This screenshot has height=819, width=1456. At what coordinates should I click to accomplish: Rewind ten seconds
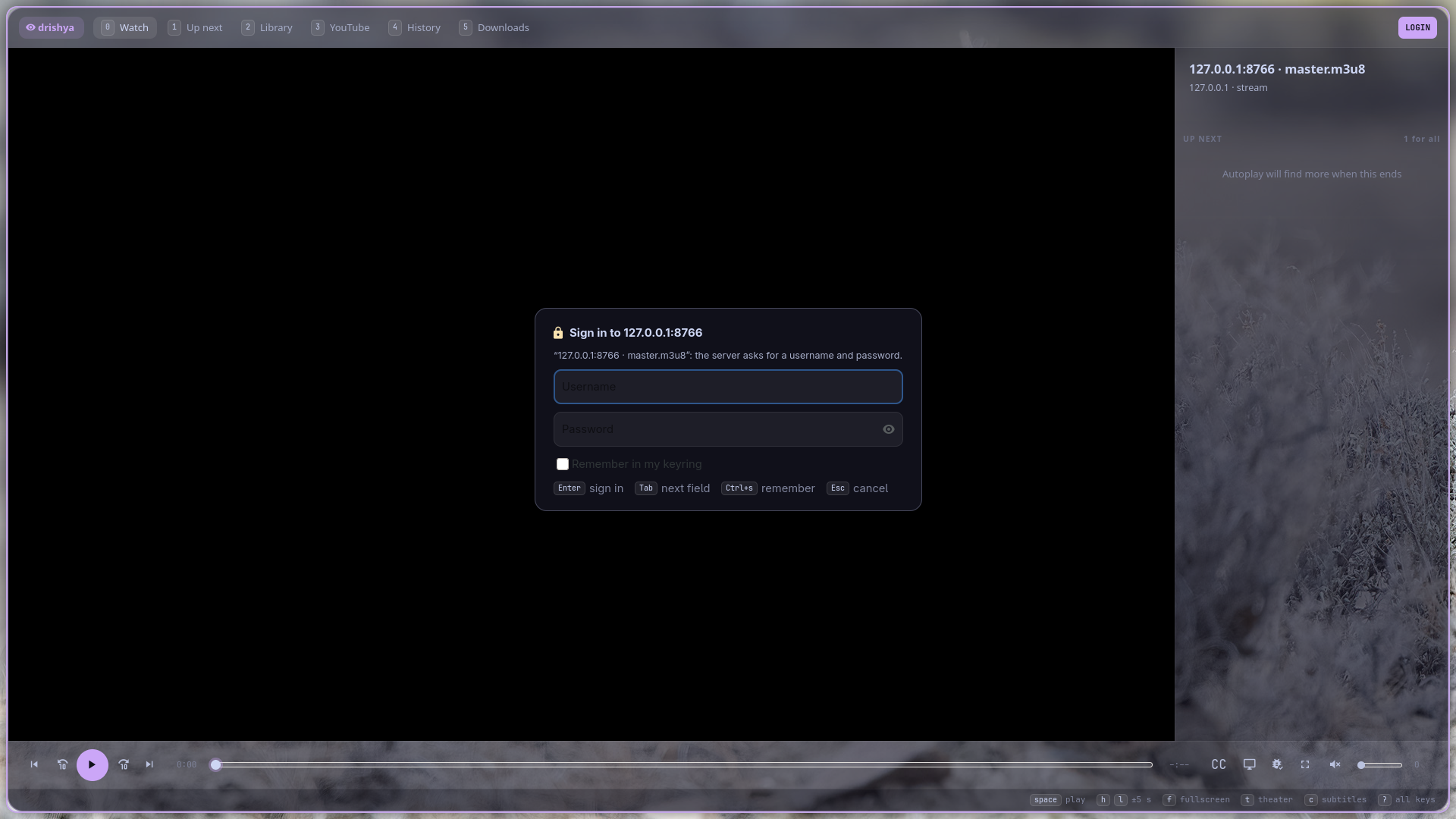pos(62,764)
